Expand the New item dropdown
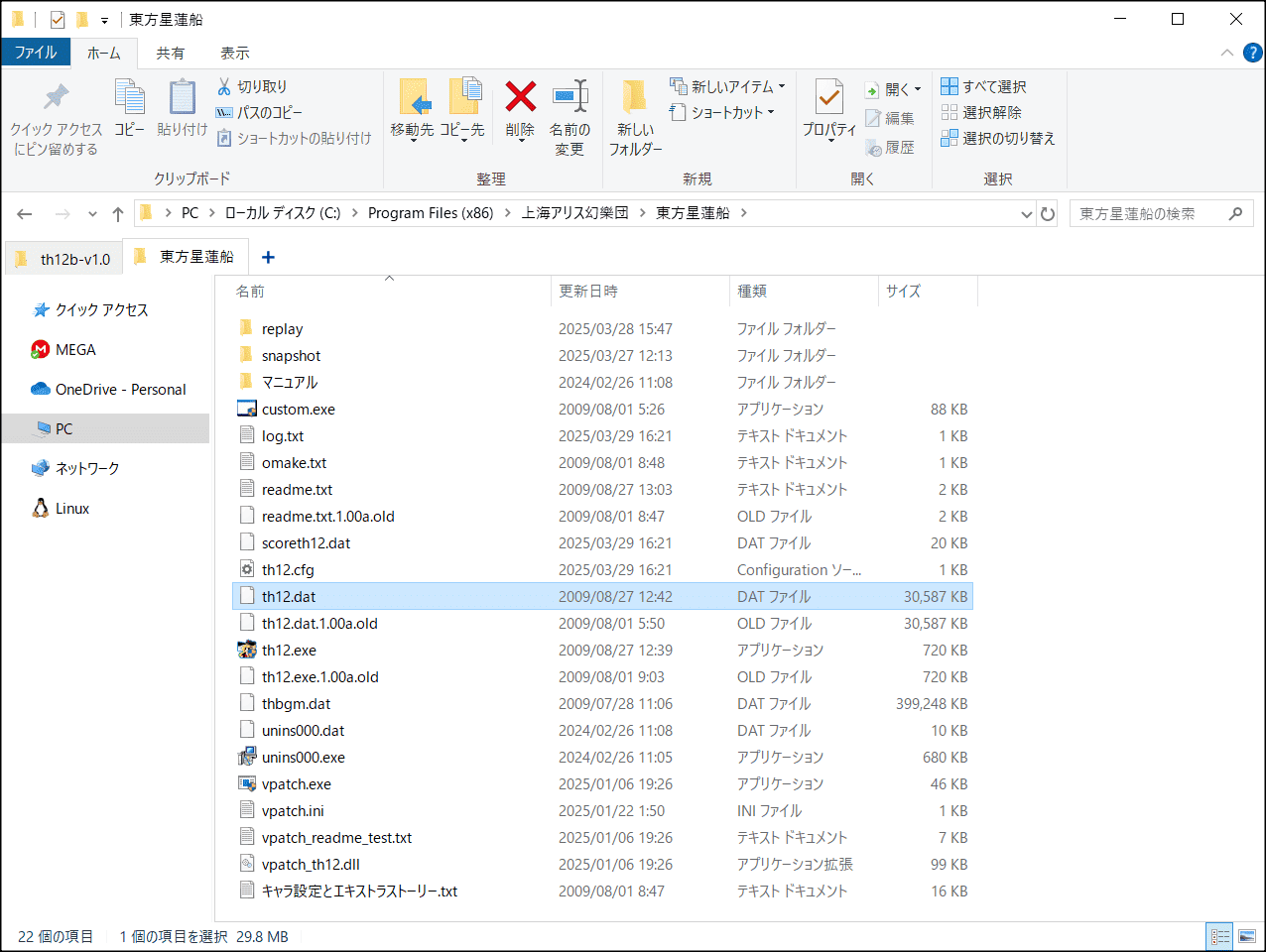Viewport: 1266px width, 952px height. pyautogui.click(x=782, y=86)
